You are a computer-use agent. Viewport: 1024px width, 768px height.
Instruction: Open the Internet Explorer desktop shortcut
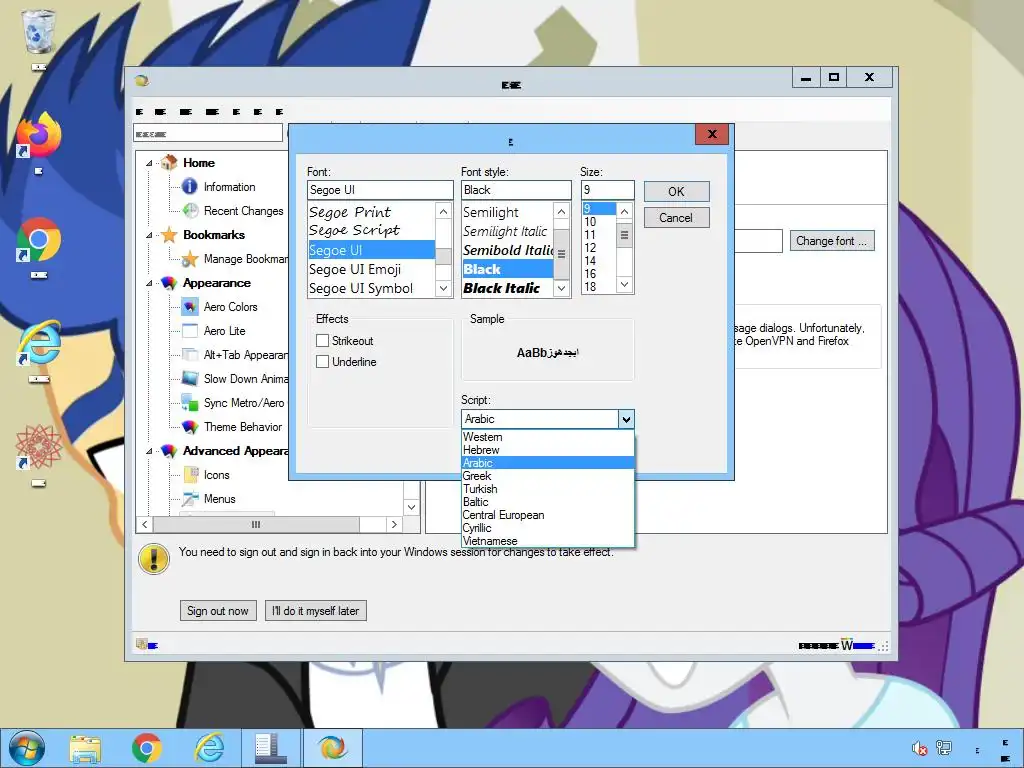[39, 343]
